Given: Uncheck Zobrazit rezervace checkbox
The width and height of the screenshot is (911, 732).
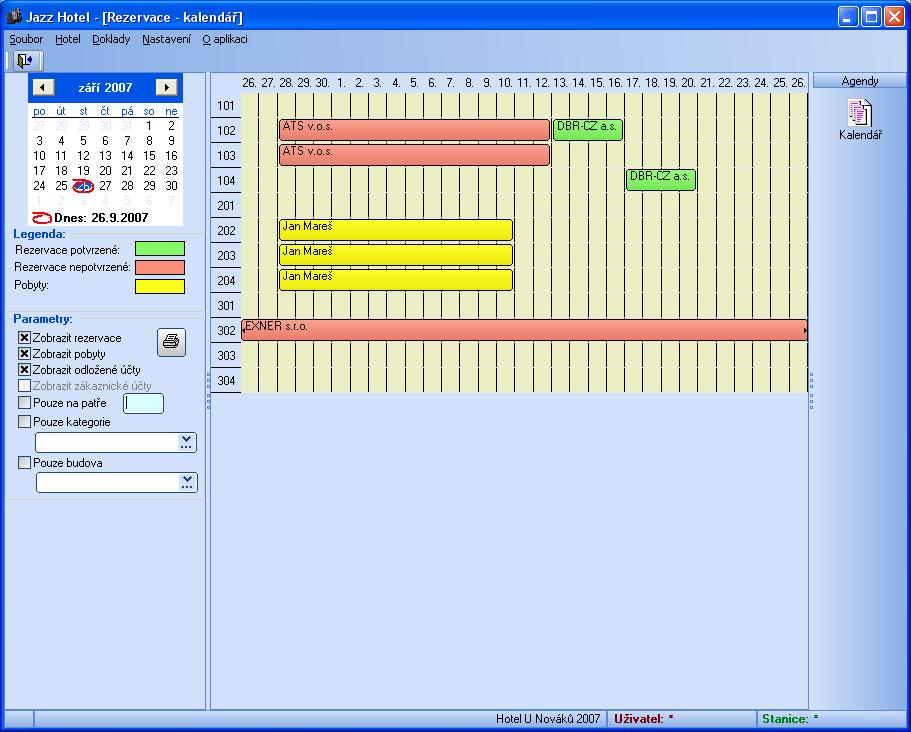Looking at the screenshot, I should coord(25,338).
